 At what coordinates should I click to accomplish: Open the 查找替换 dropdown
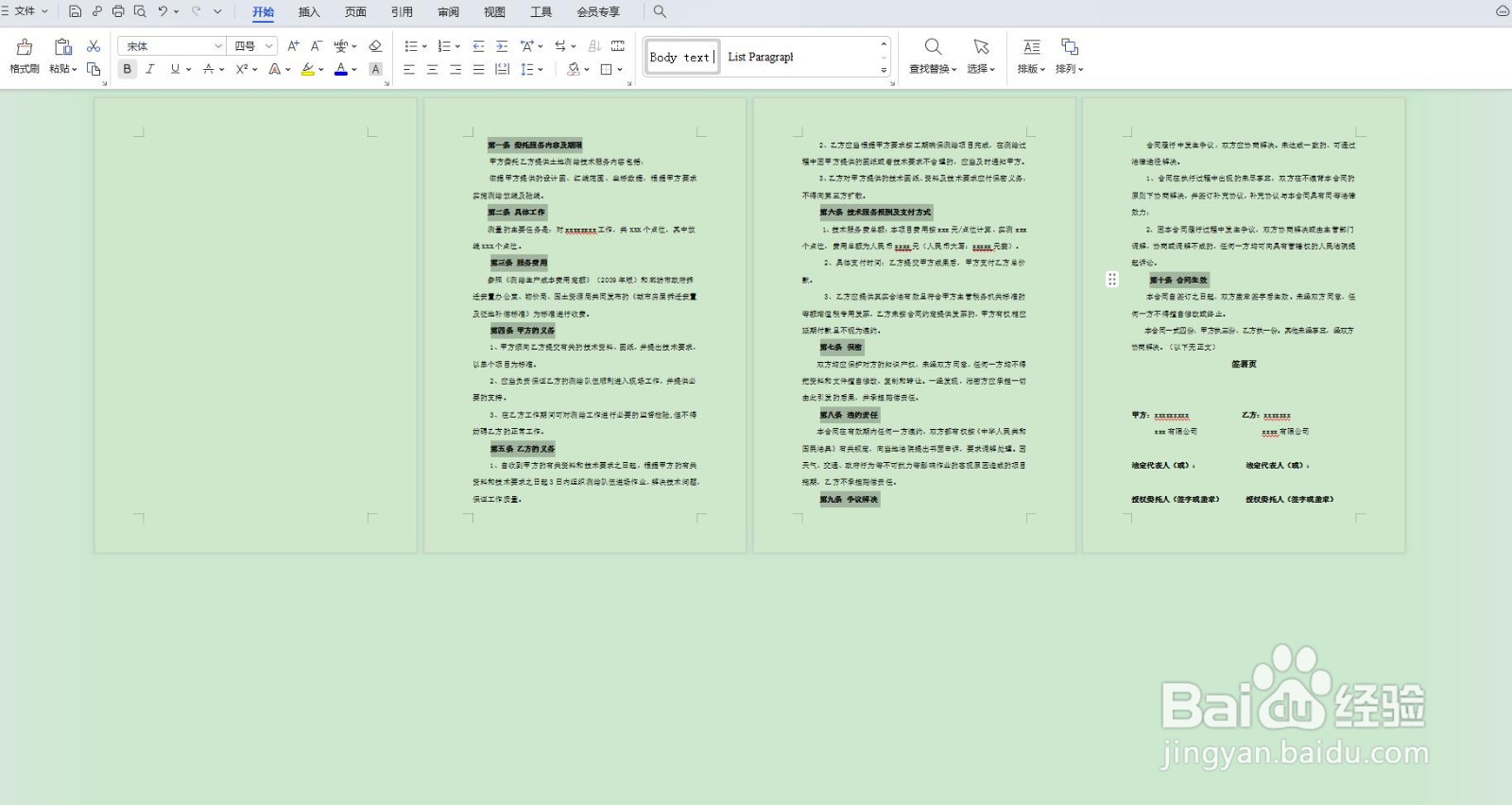(933, 69)
